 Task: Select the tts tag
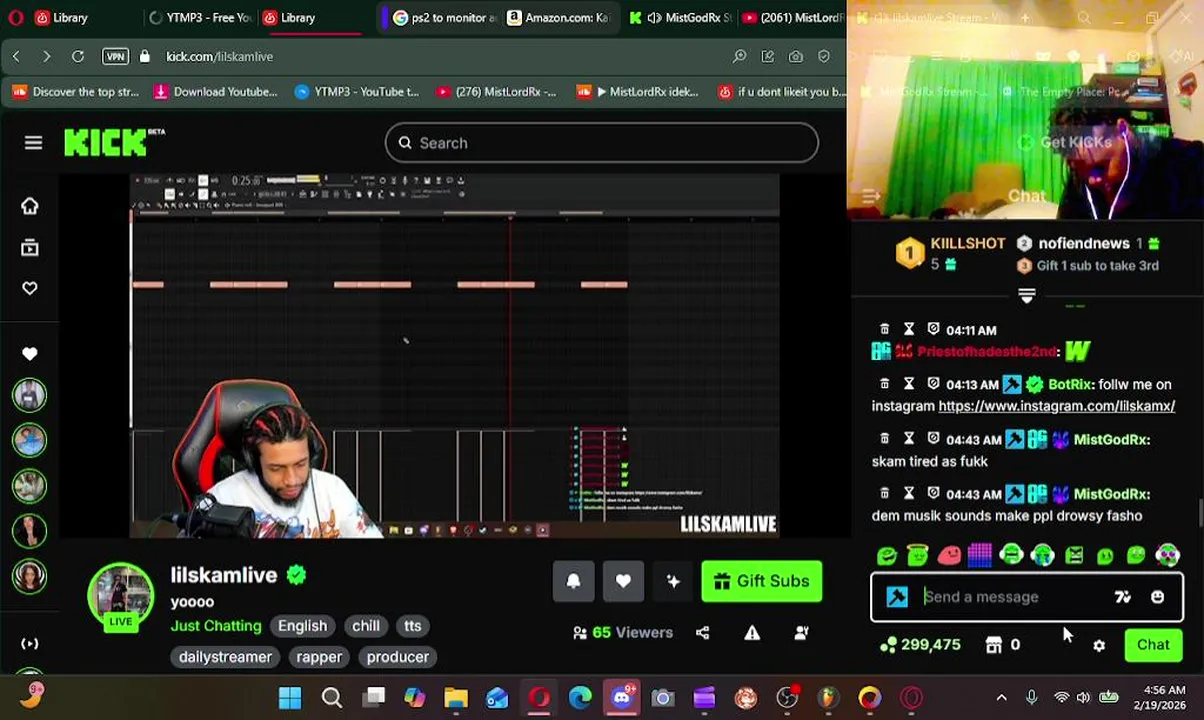(413, 626)
